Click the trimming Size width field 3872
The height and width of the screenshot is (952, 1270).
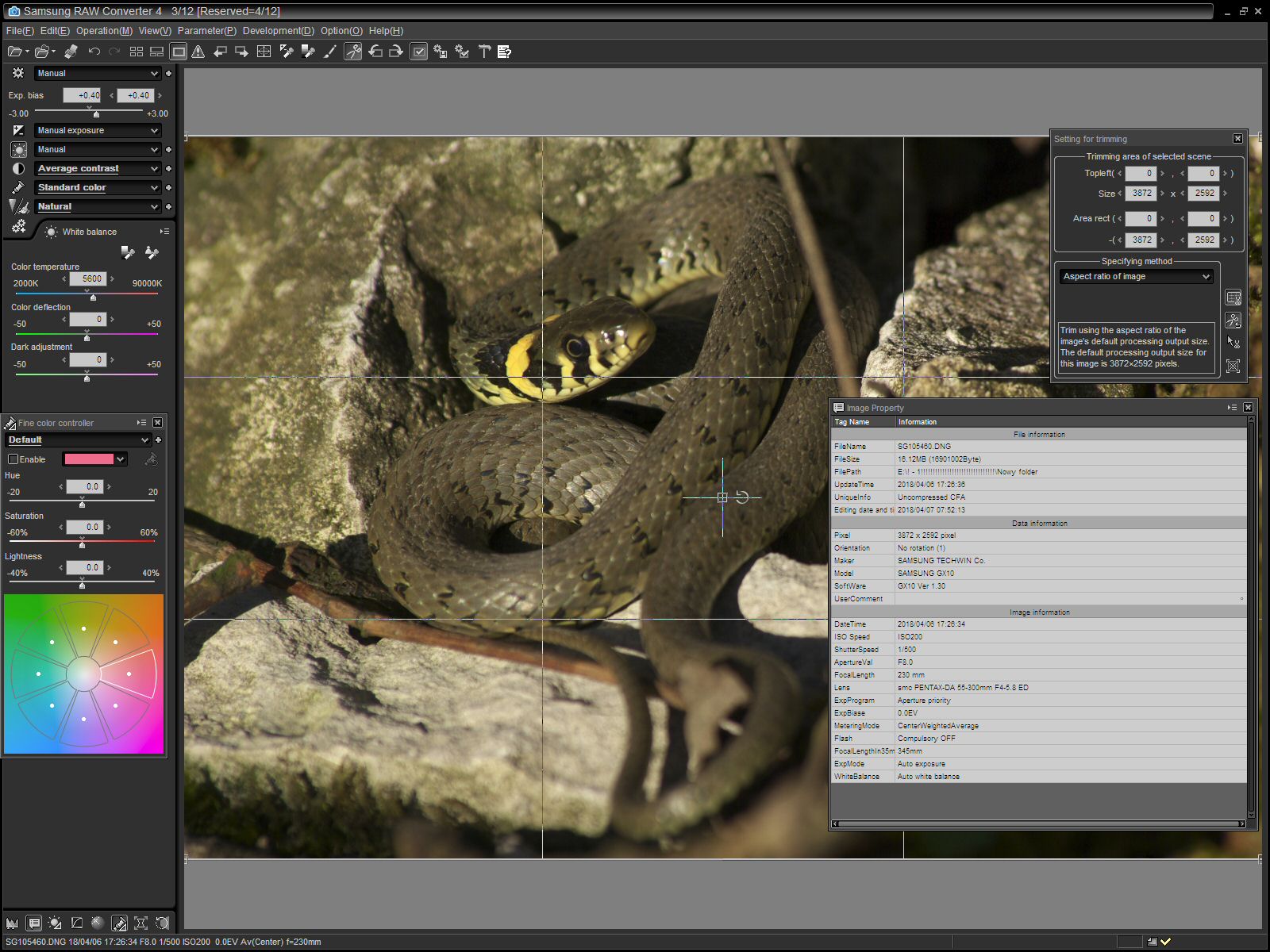pos(1141,194)
